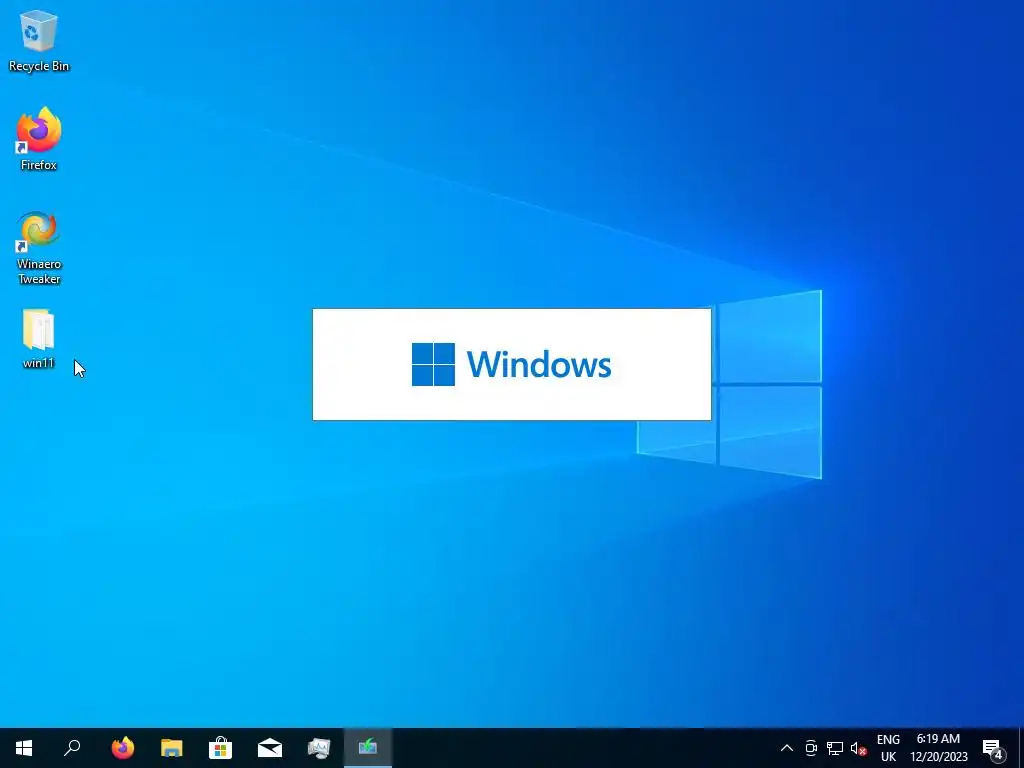The height and width of the screenshot is (768, 1024).
Task: Open taskbar search magnifier
Action: [72, 748]
